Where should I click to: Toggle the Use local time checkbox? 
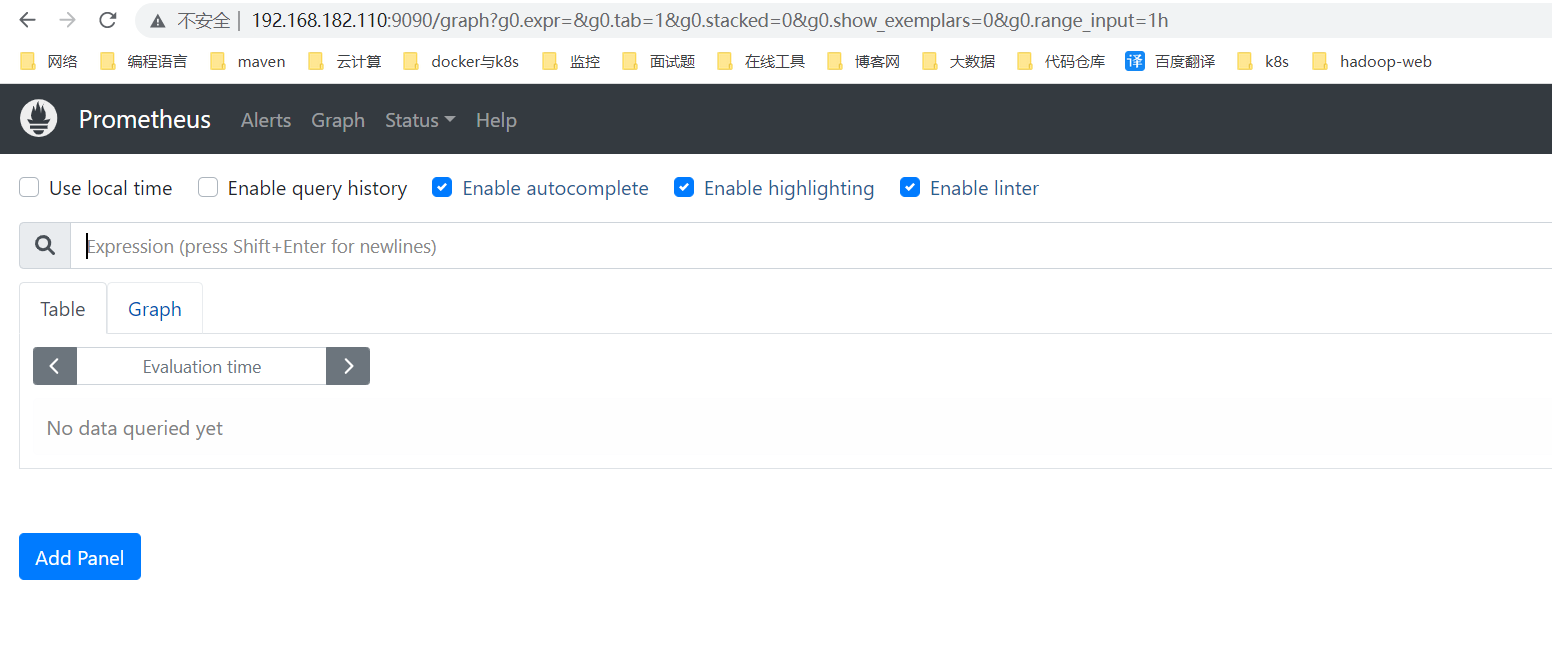point(30,187)
